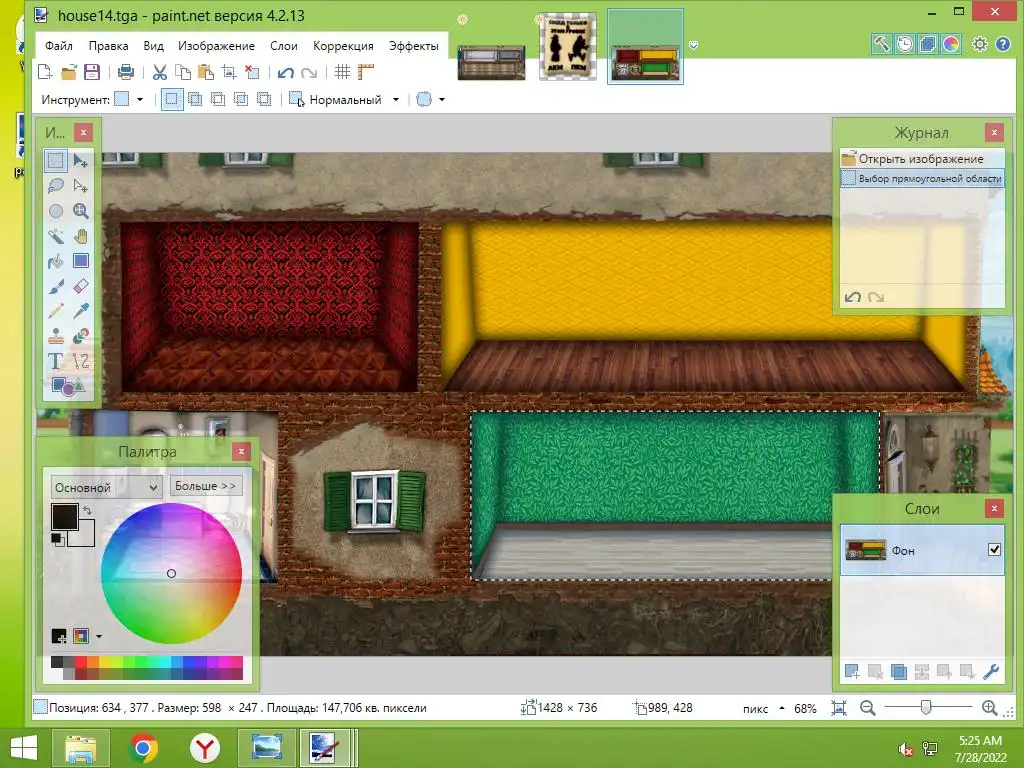Select the Move Selection tool

(x=81, y=185)
